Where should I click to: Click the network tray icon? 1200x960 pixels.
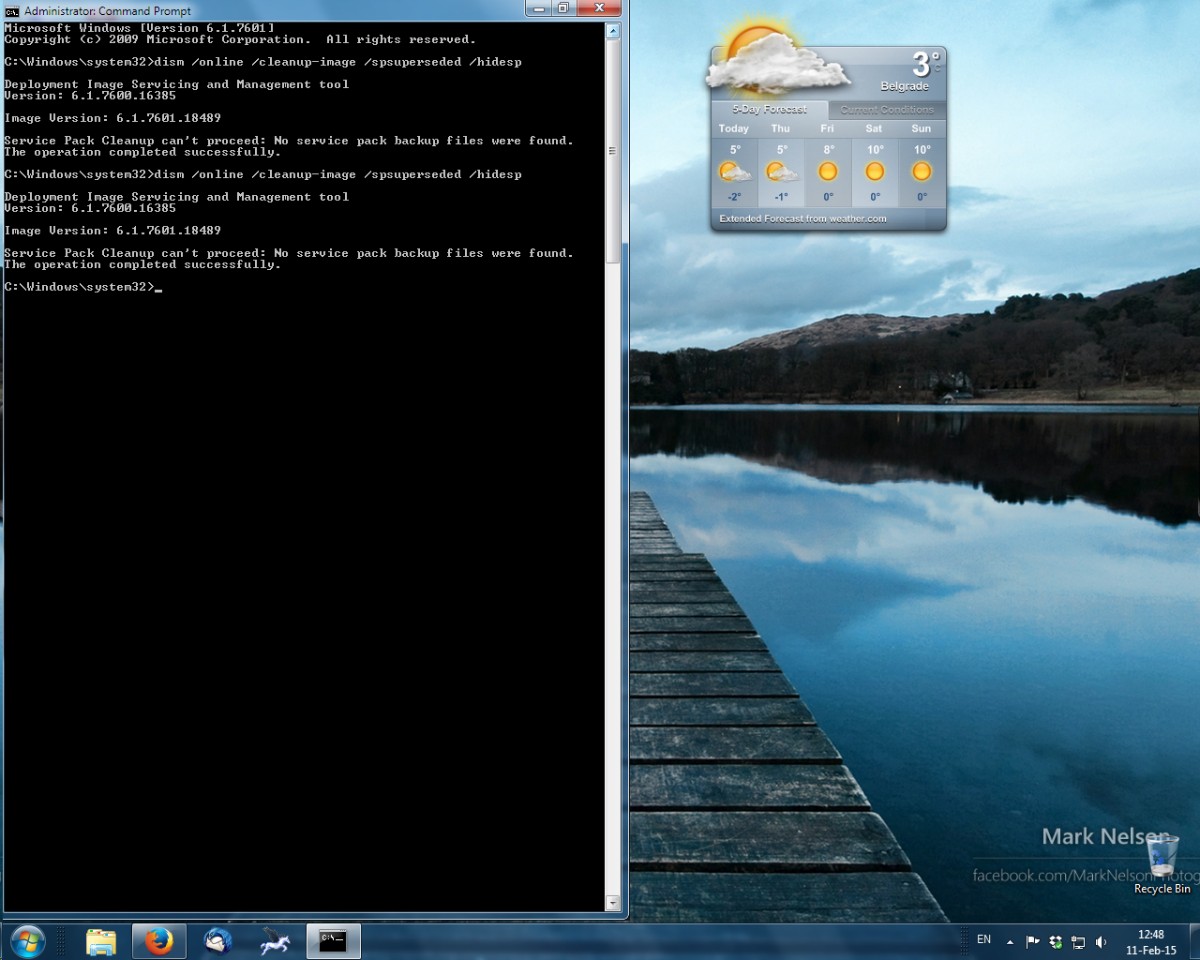1078,941
